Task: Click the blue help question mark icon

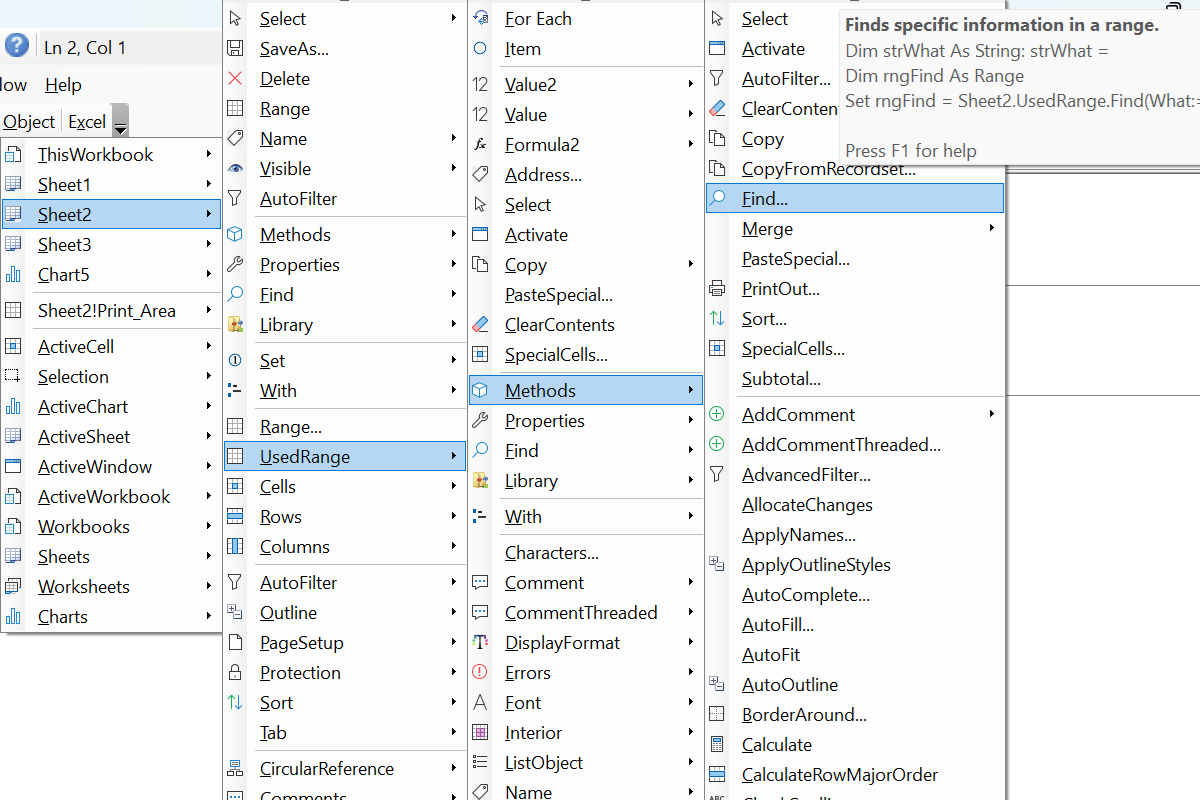Action: coord(17,46)
